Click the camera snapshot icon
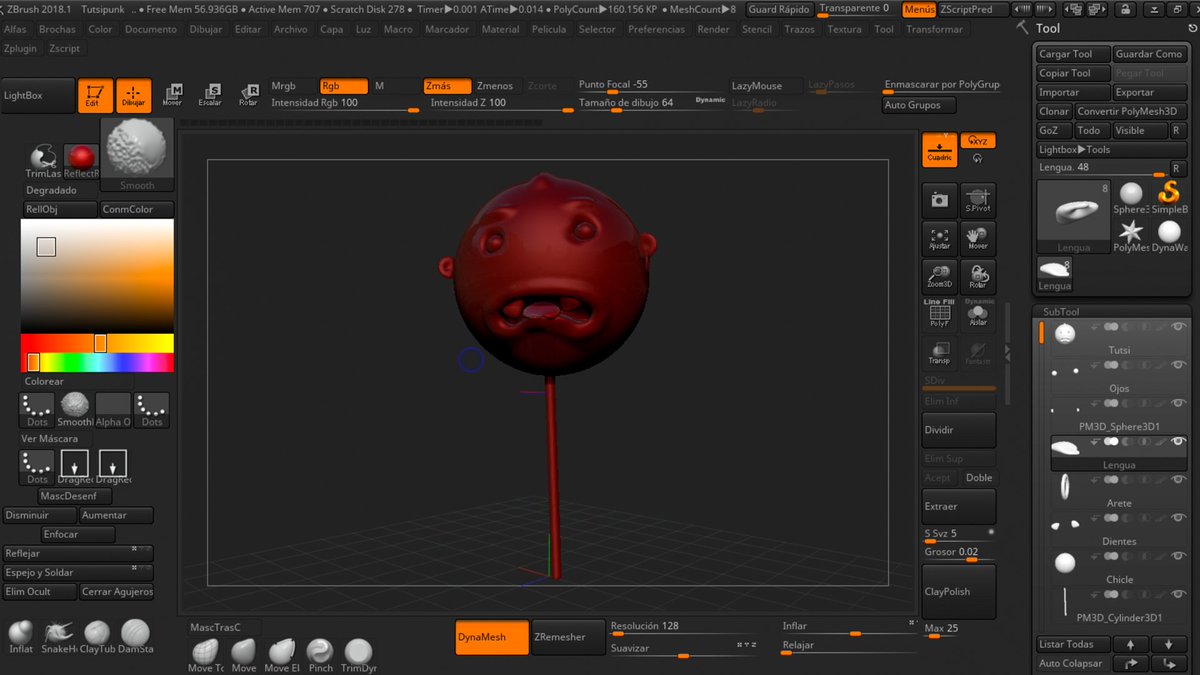This screenshot has width=1200, height=675. (x=939, y=200)
